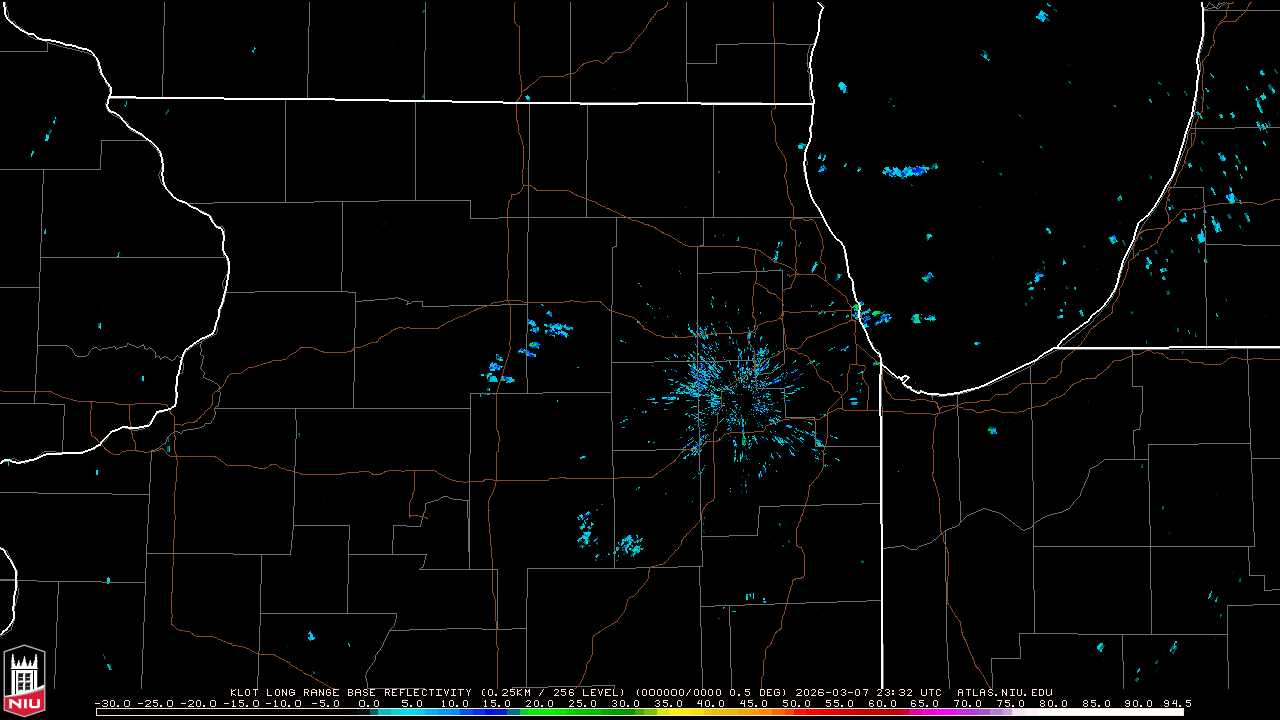Click the elongated radar echo over Lake Michigan
Screen dimensions: 1280x720
(909, 171)
